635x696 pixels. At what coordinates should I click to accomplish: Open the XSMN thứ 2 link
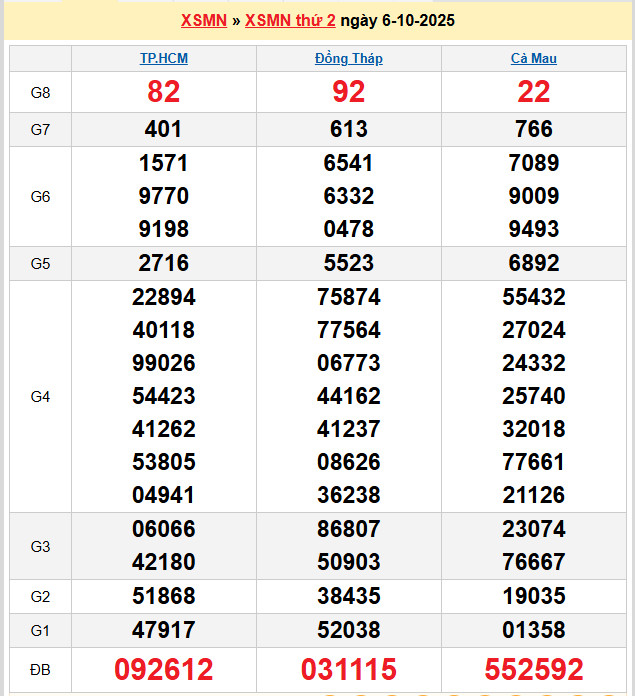290,20
